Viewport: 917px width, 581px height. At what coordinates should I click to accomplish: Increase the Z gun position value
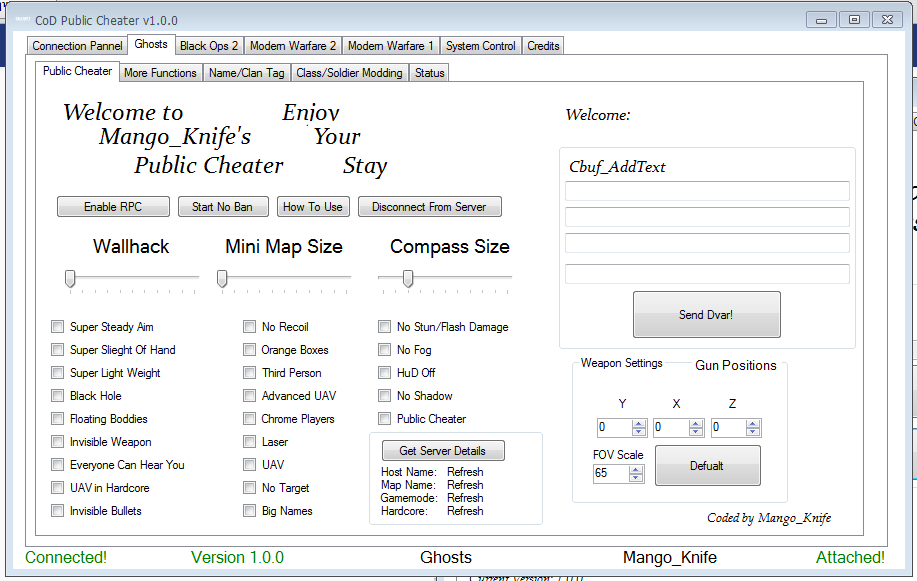point(753,424)
